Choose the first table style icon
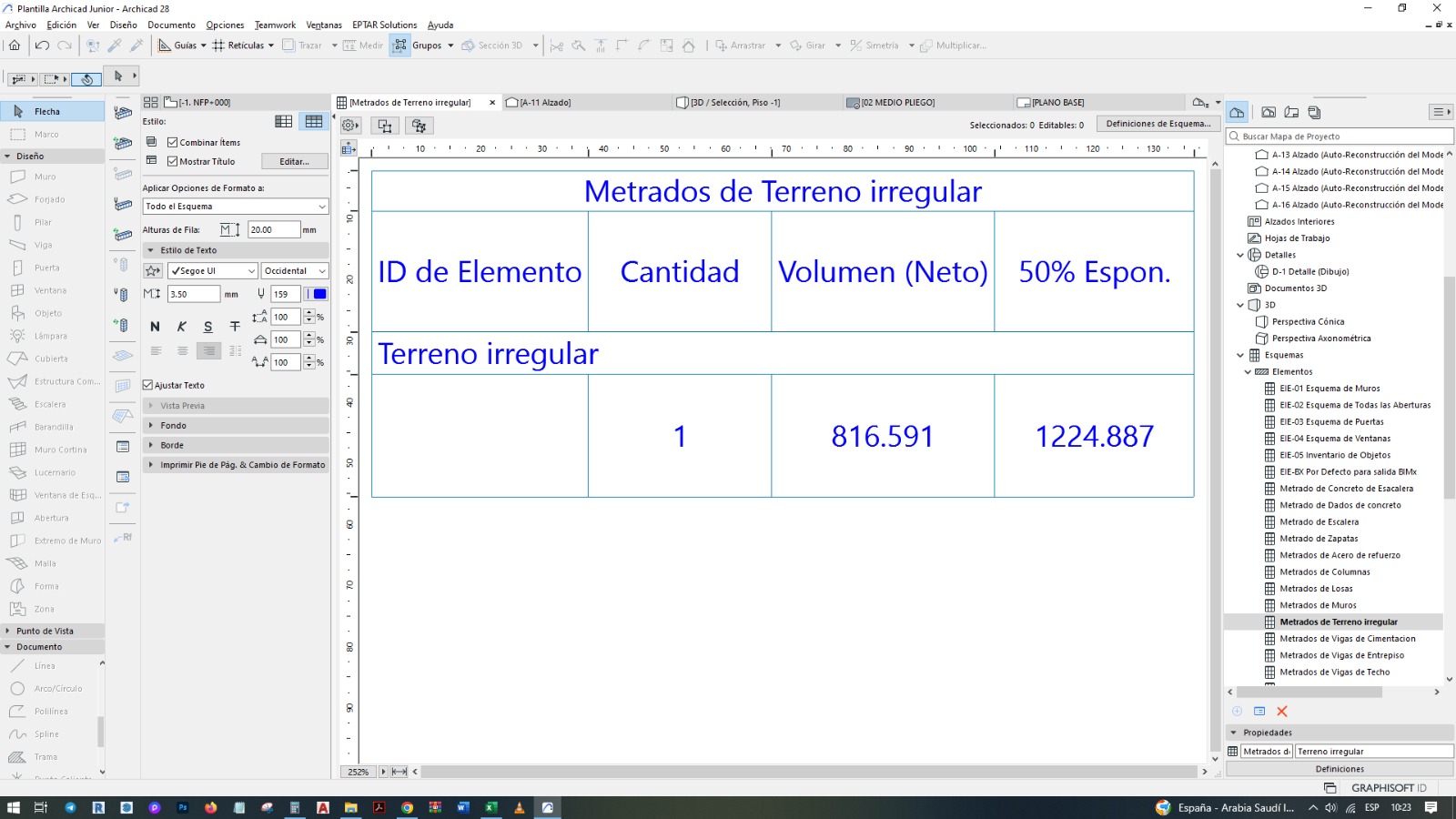The width and height of the screenshot is (1456, 819). (284, 122)
